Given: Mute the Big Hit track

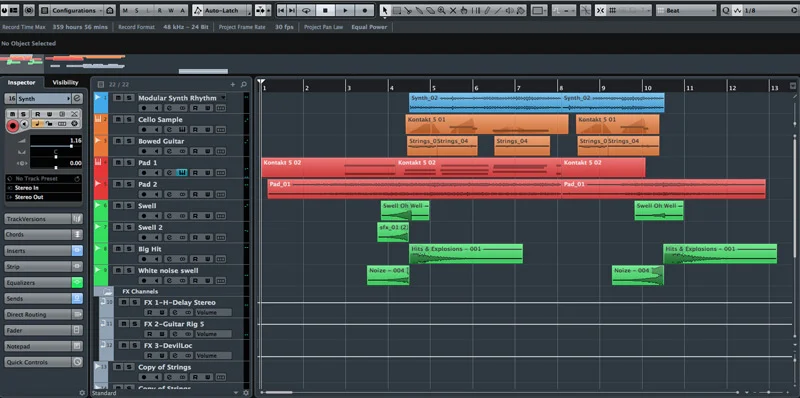Looking at the screenshot, I should (118, 248).
